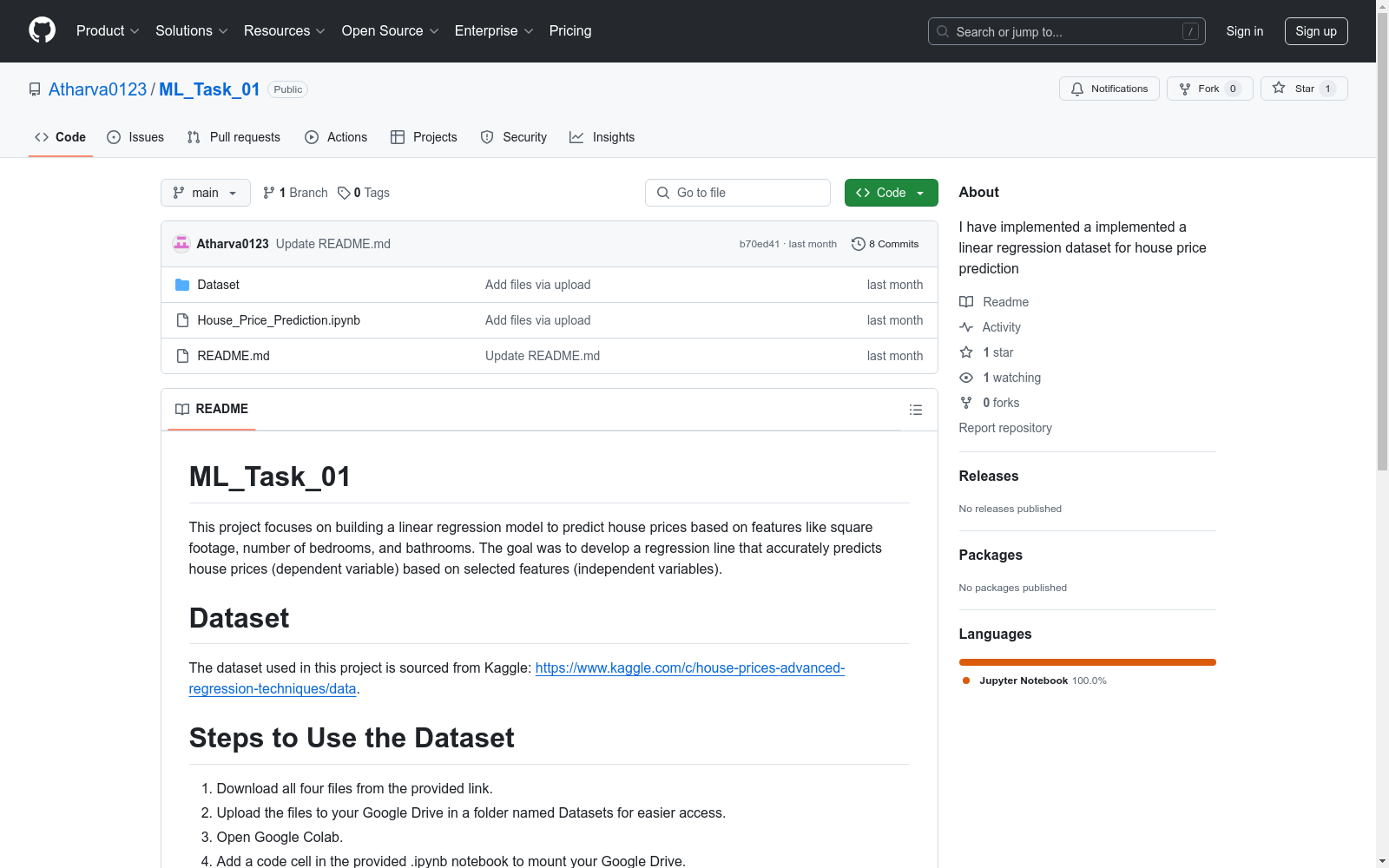The width and height of the screenshot is (1389, 868).
Task: Expand the Solutions menu
Action: click(192, 30)
